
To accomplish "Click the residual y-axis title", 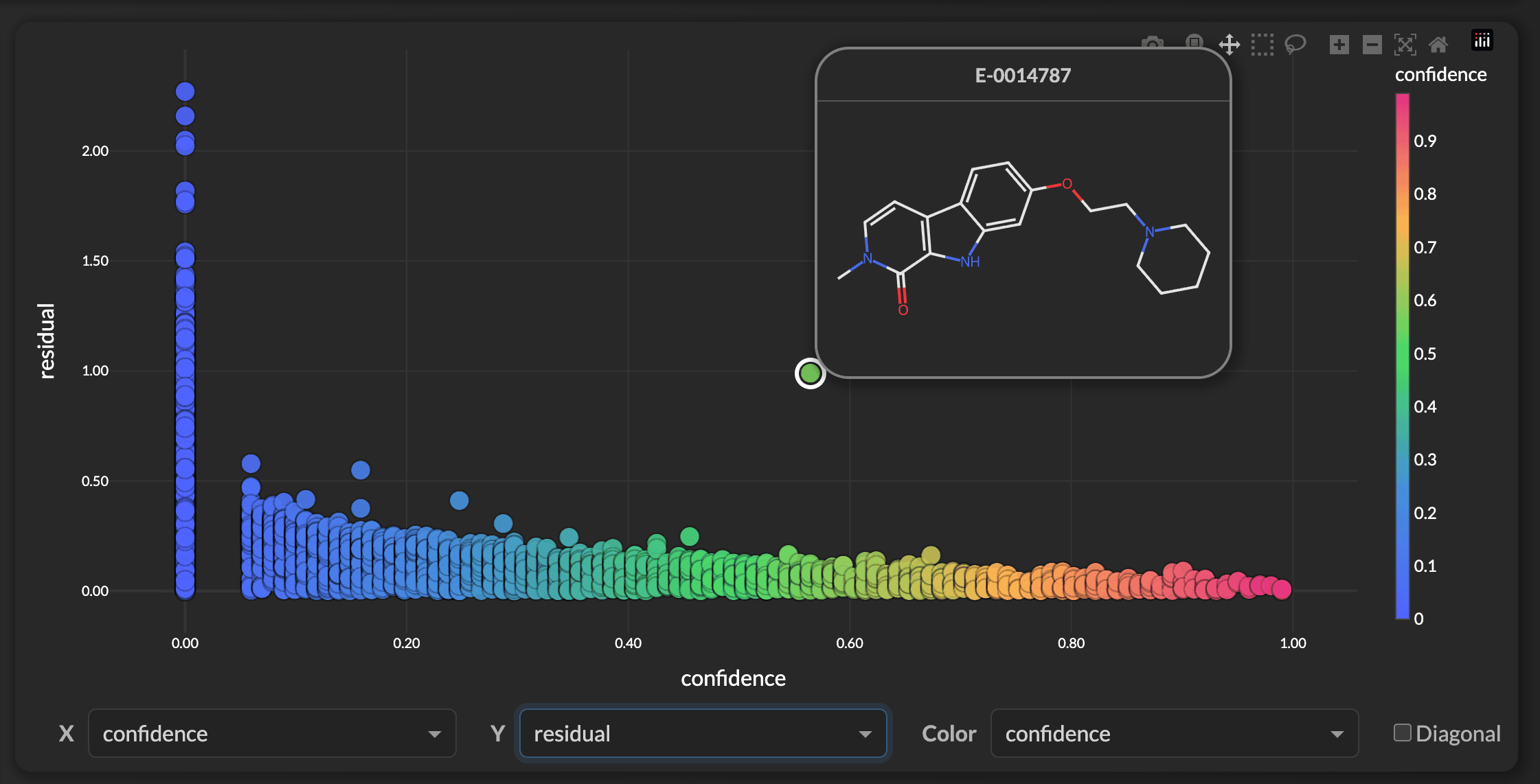I will (47, 341).
